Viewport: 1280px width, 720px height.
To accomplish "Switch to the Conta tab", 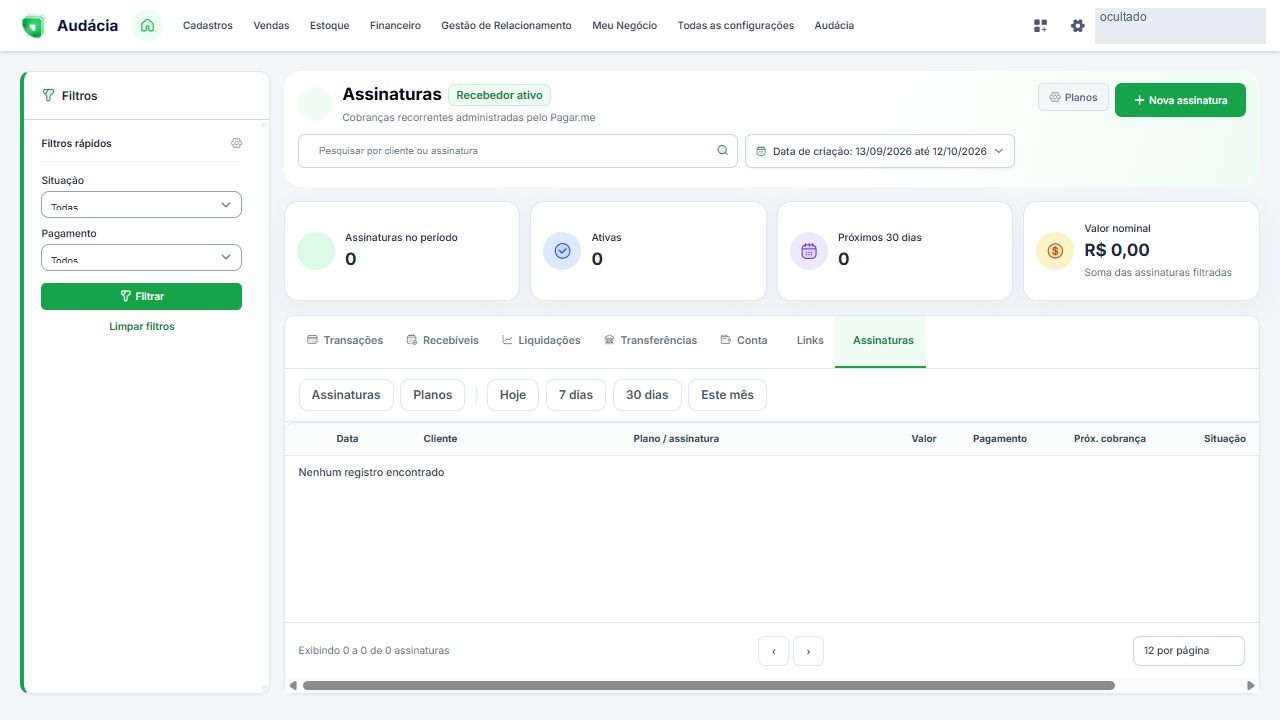I will [744, 341].
